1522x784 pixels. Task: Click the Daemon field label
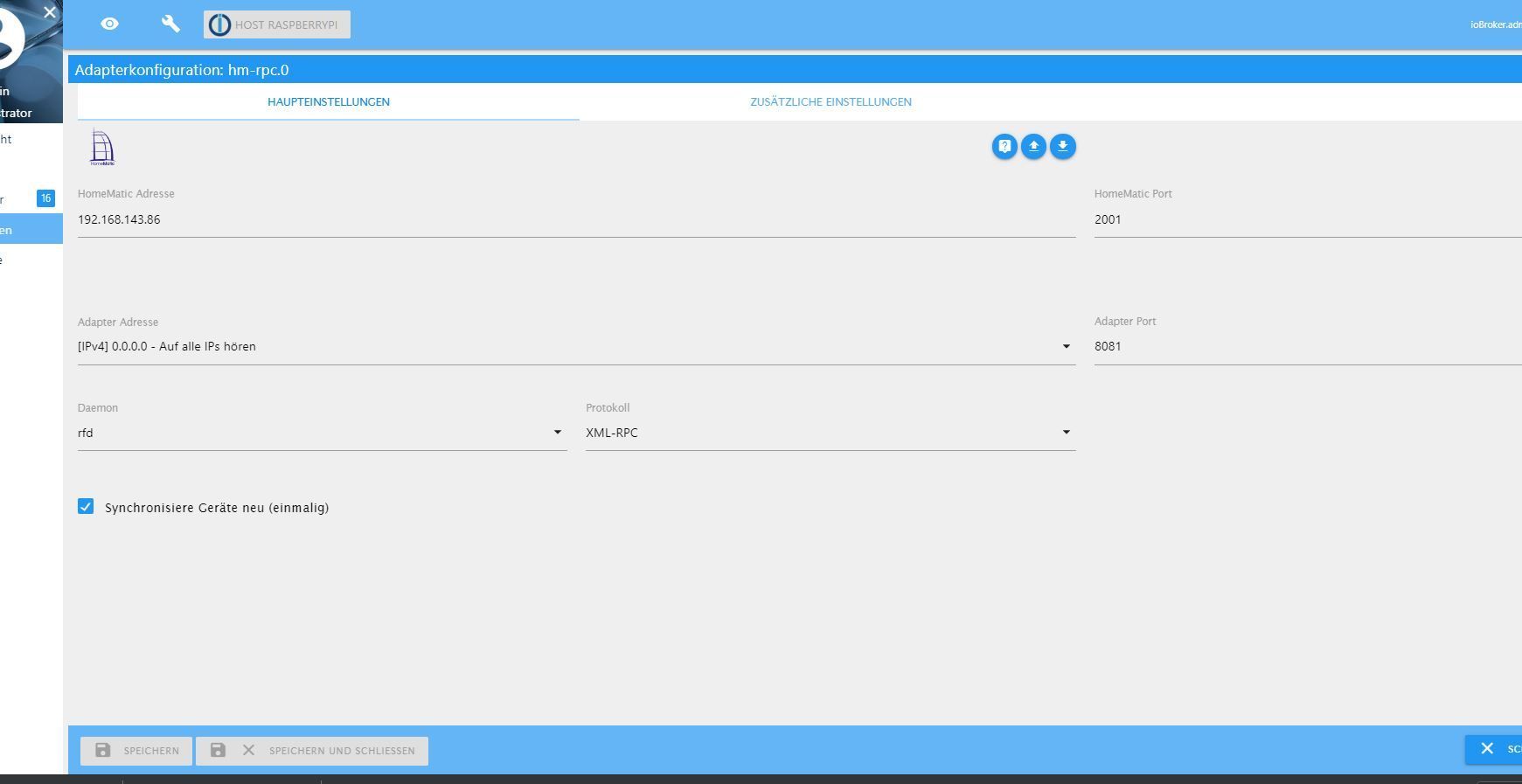[98, 408]
